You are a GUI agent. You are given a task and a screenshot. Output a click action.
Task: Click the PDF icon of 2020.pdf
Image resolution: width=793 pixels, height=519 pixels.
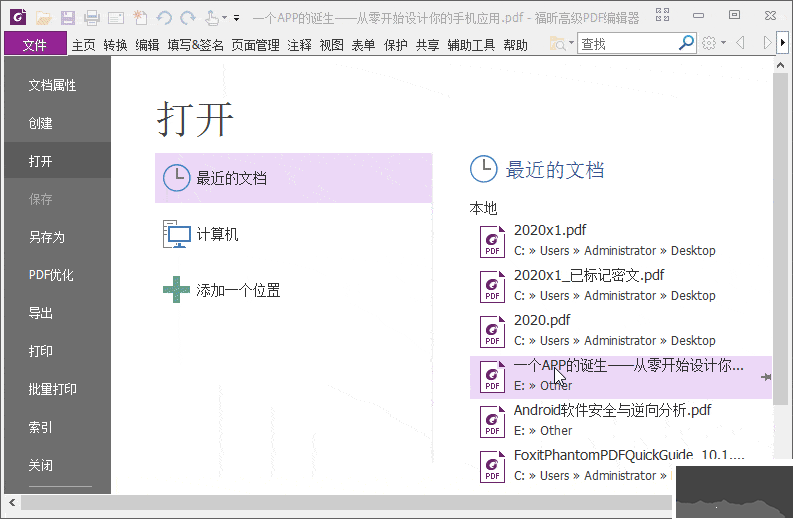coord(492,331)
